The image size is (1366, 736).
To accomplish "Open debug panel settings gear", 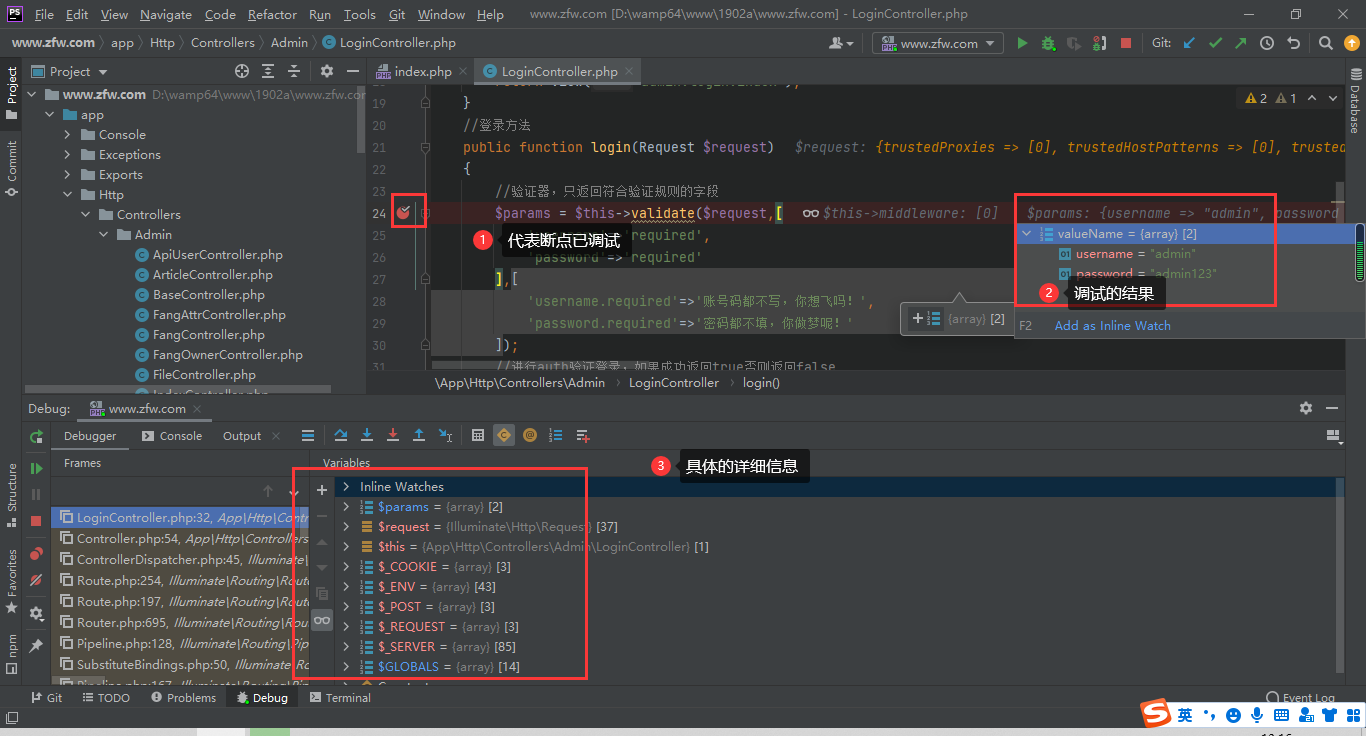I will 1306,408.
